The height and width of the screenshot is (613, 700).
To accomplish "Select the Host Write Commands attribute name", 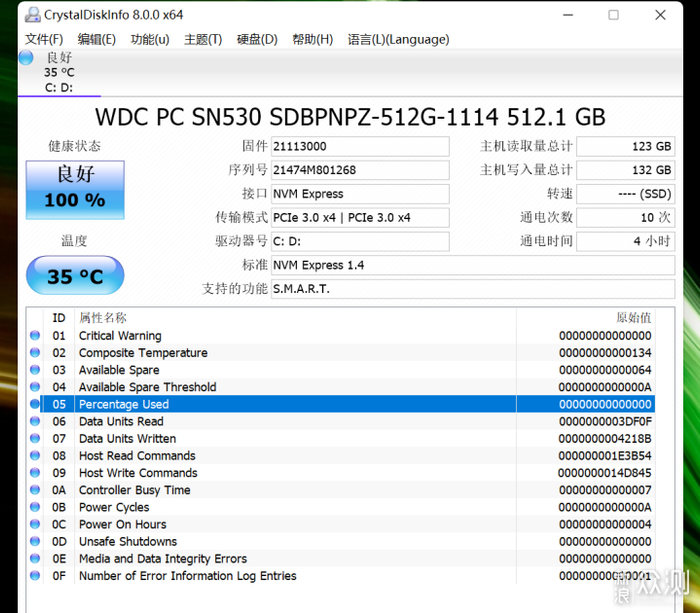I will (138, 473).
